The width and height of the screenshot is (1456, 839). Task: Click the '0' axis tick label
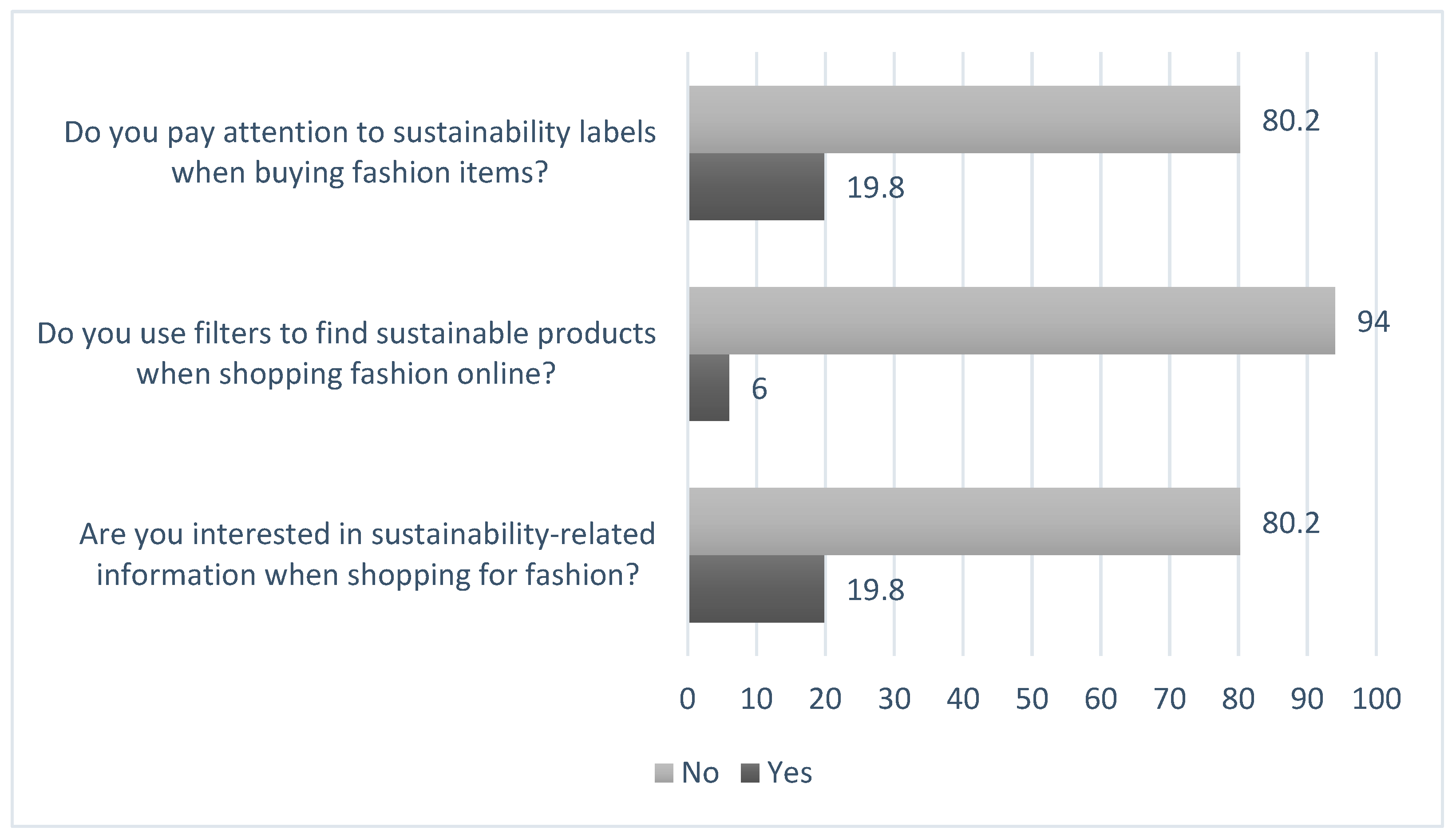(688, 699)
